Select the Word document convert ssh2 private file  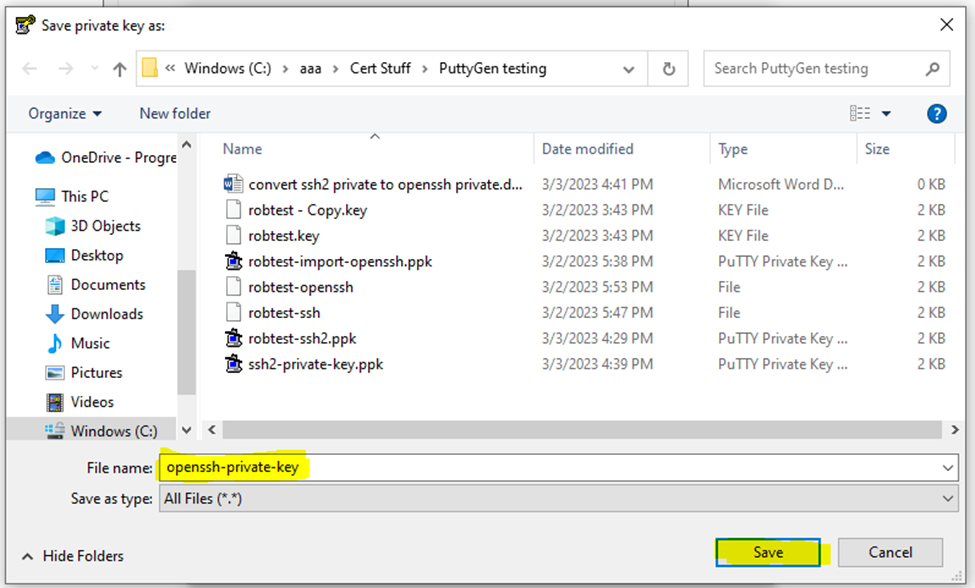pyautogui.click(x=385, y=184)
